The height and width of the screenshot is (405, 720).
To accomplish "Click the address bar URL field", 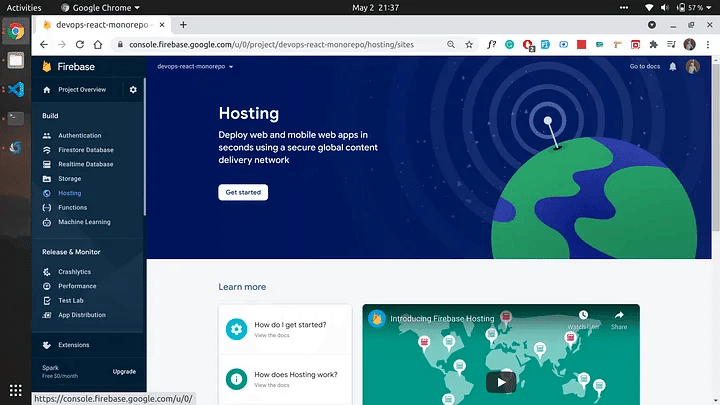I will (x=271, y=45).
